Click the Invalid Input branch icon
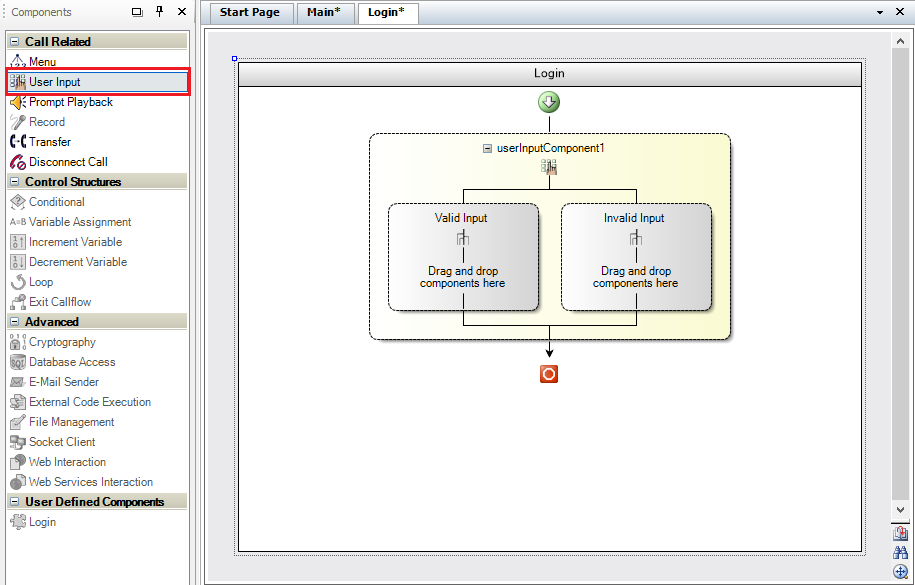Screen dimensions: 915x585 635,238
